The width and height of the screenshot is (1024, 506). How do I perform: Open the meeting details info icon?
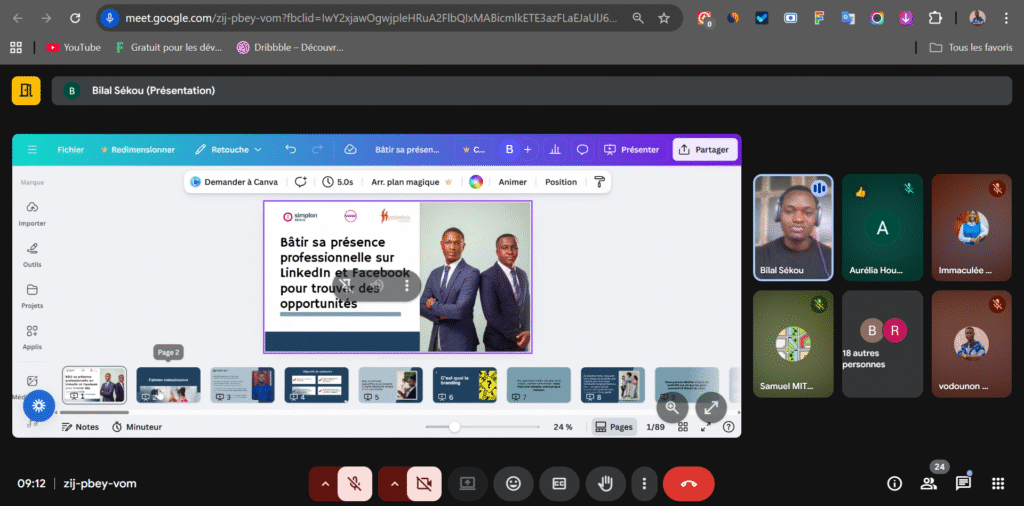click(894, 483)
